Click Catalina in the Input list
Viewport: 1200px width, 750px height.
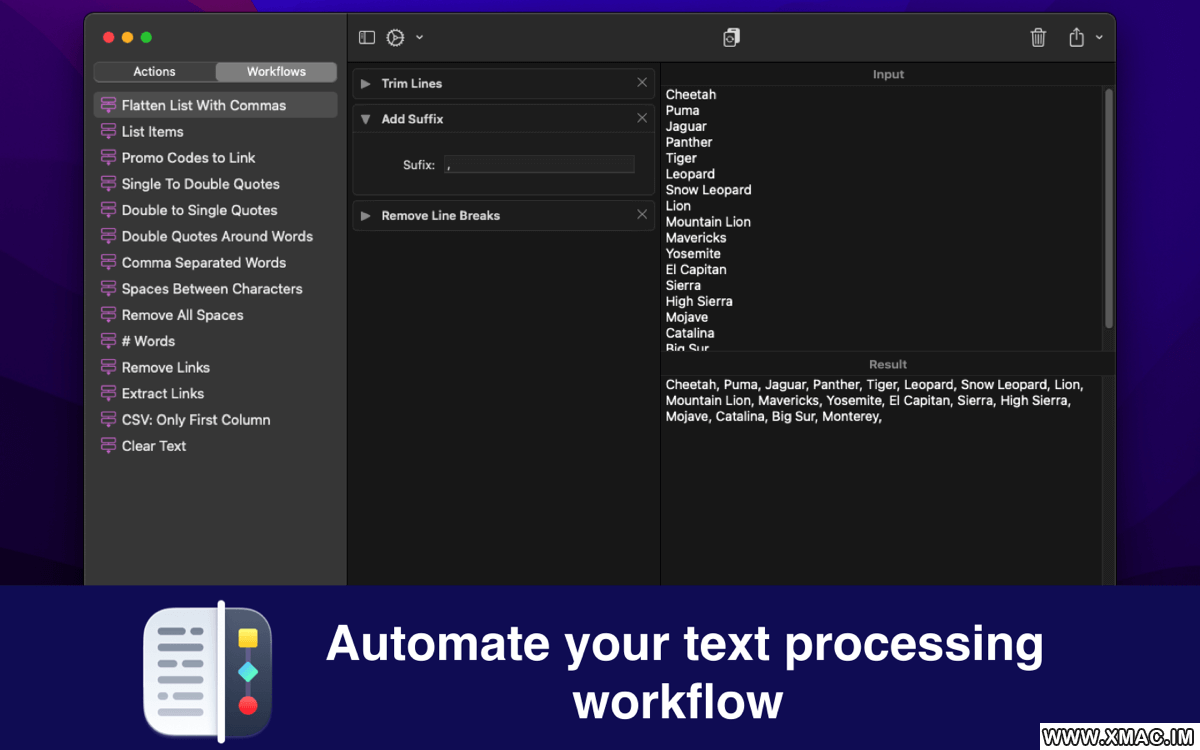(690, 333)
